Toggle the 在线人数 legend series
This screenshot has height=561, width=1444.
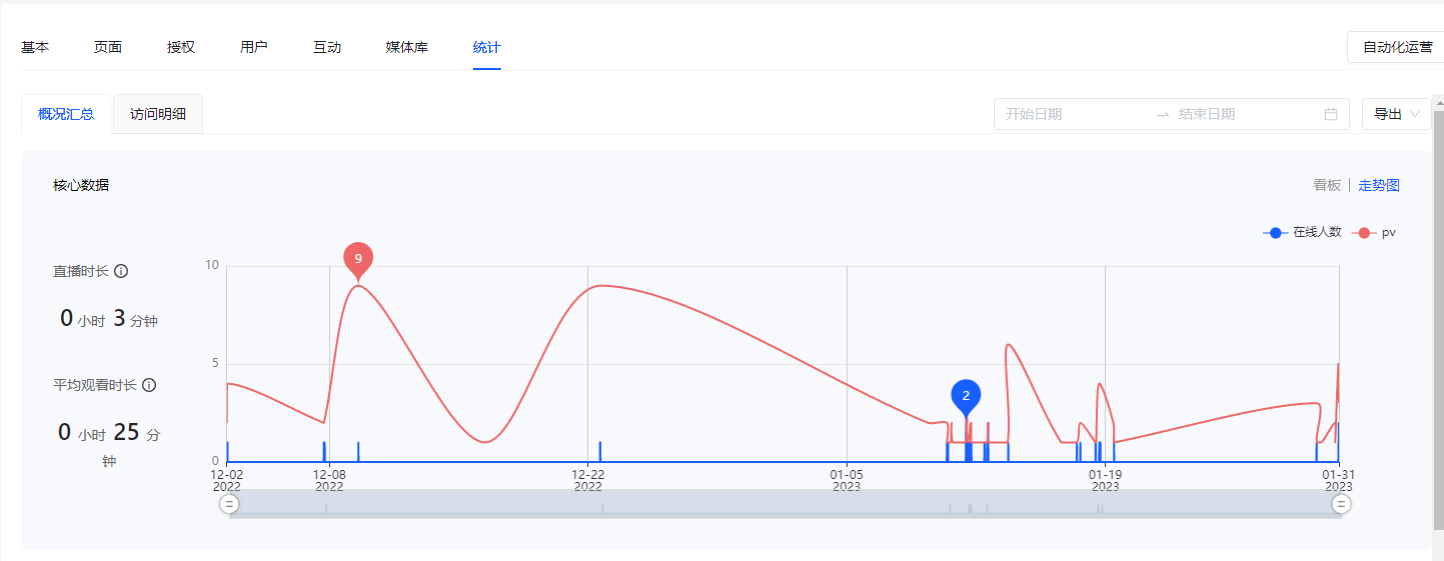pyautogui.click(x=1302, y=232)
